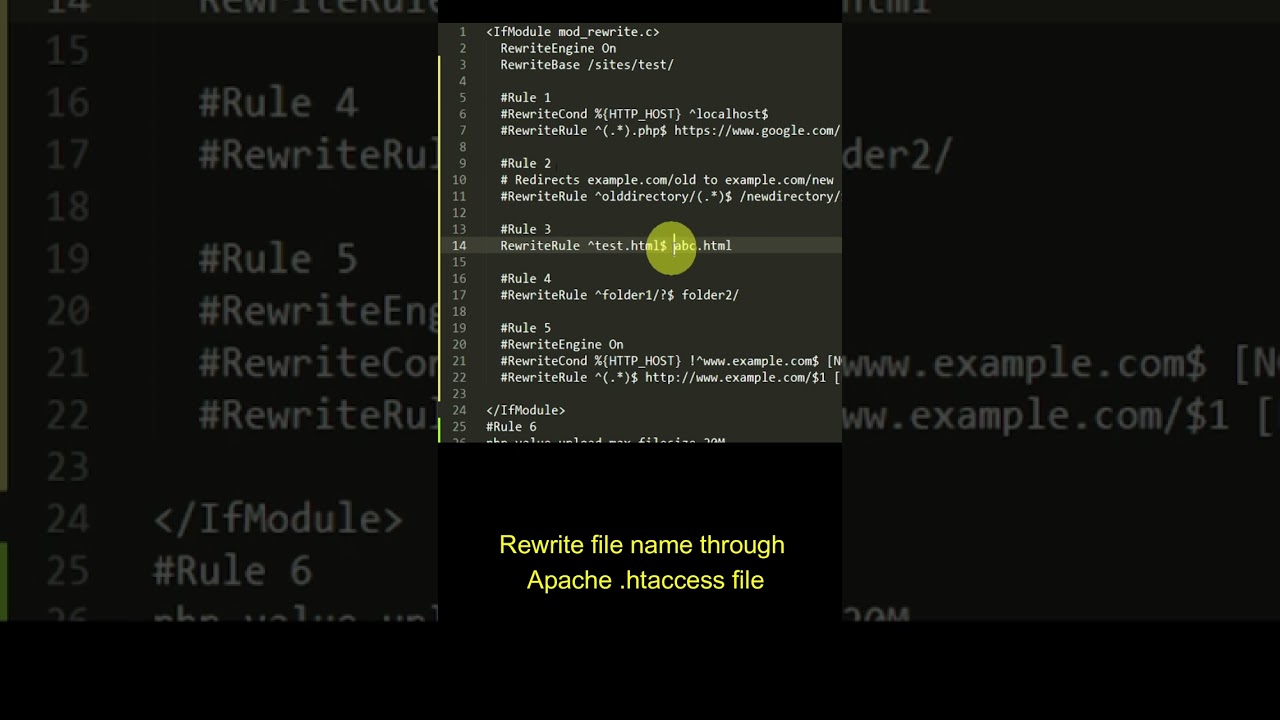The width and height of the screenshot is (1280, 720).
Task: Click the yellow caption 'Rewrite file name through'
Action: click(642, 545)
